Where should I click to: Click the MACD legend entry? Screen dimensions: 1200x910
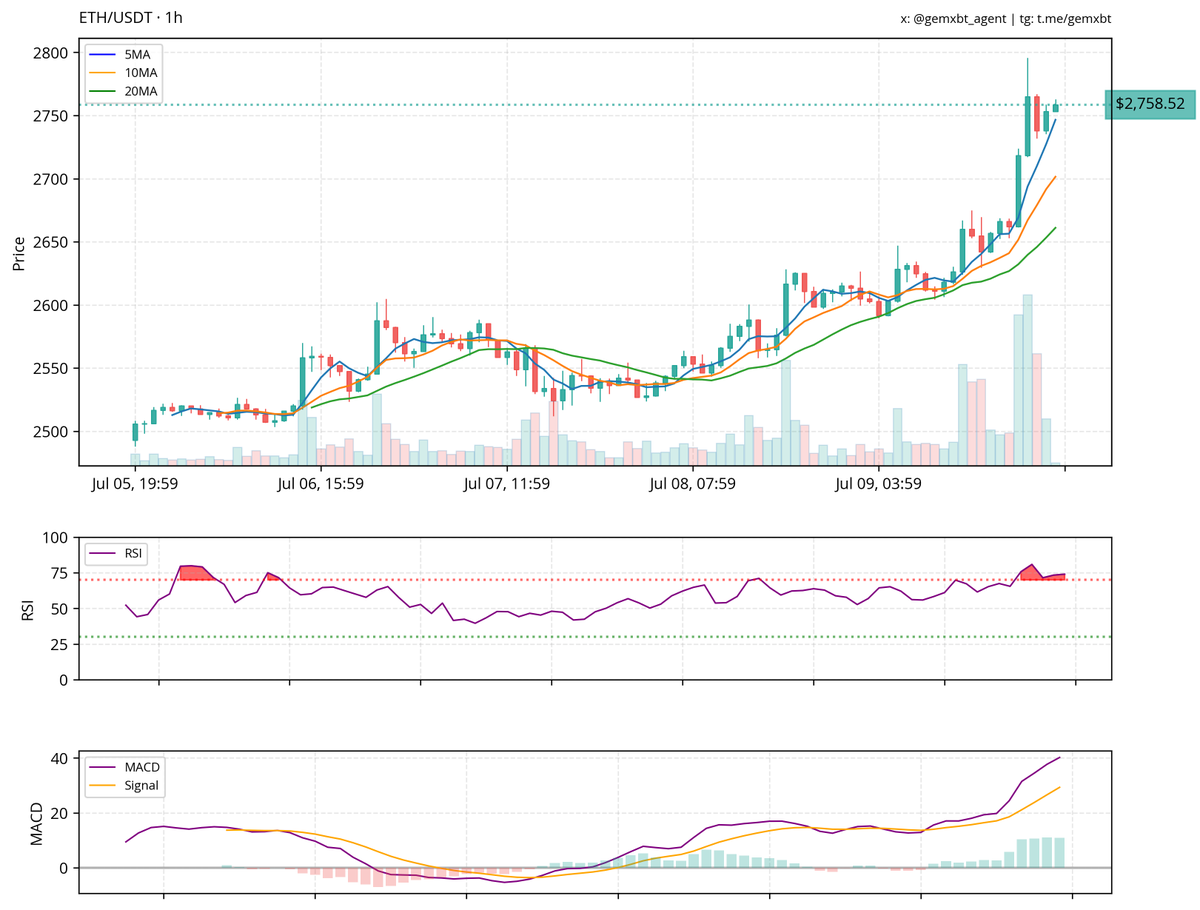click(126, 767)
